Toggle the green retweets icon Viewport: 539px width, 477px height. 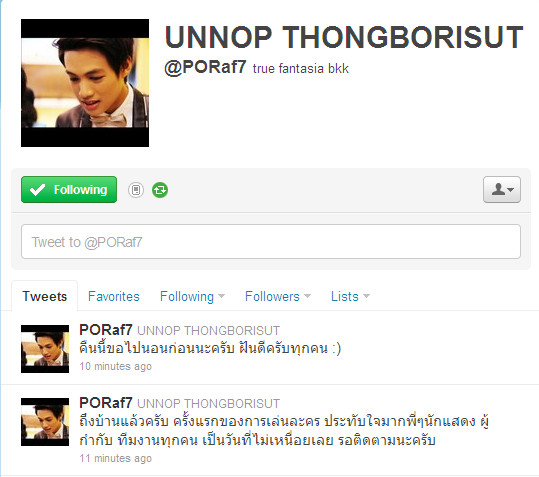[x=160, y=190]
